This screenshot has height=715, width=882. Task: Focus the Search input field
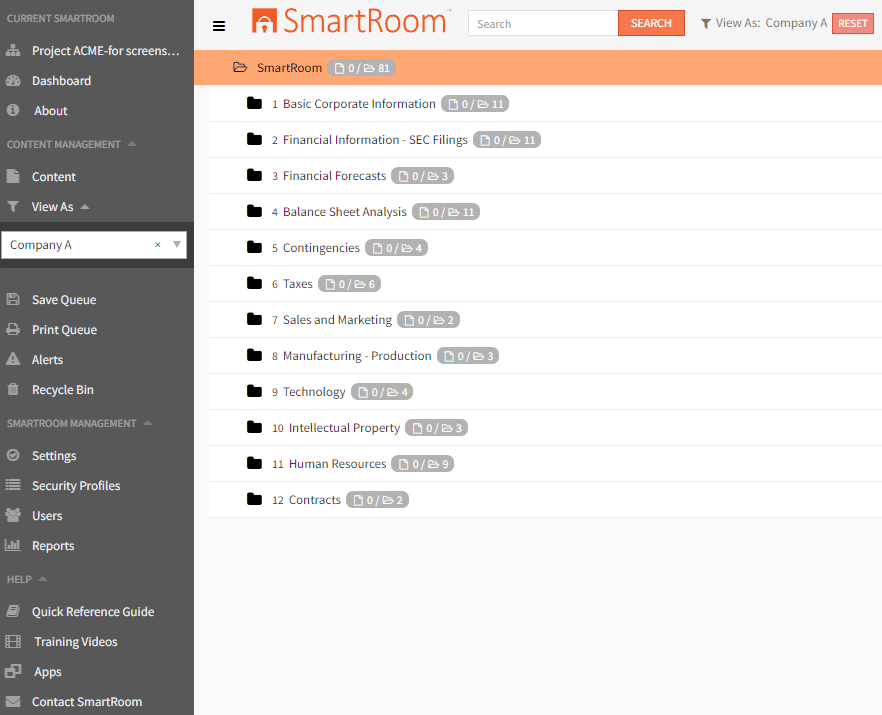543,24
